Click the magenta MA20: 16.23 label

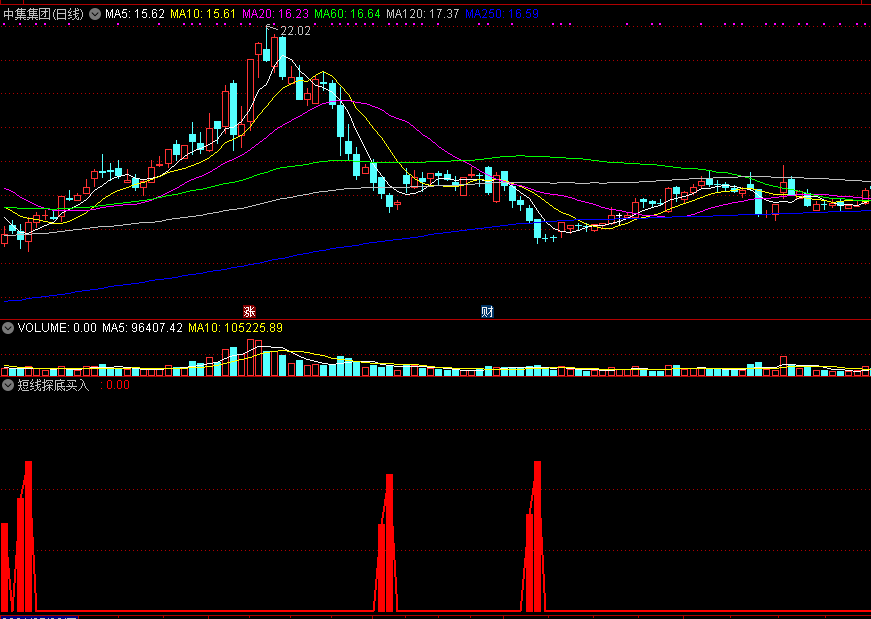[x=276, y=14]
